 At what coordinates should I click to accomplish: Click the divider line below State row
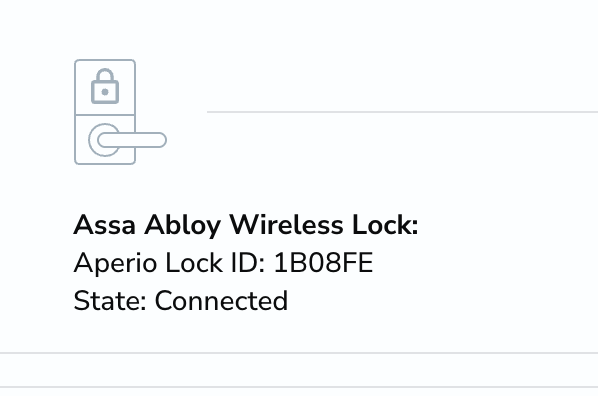click(x=299, y=353)
